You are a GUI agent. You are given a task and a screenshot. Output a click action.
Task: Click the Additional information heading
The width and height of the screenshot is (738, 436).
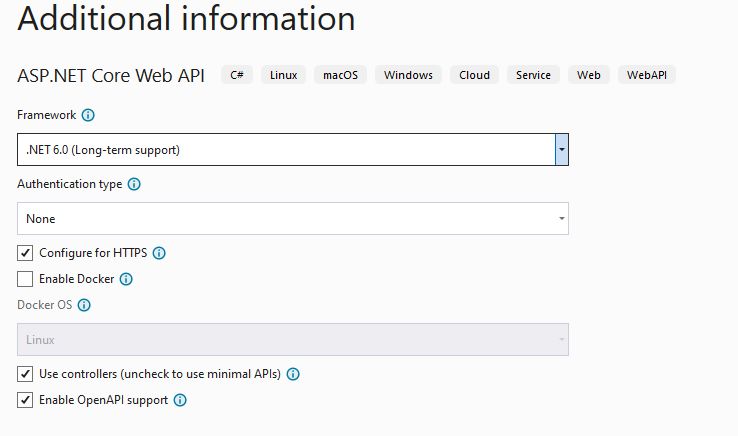point(186,19)
